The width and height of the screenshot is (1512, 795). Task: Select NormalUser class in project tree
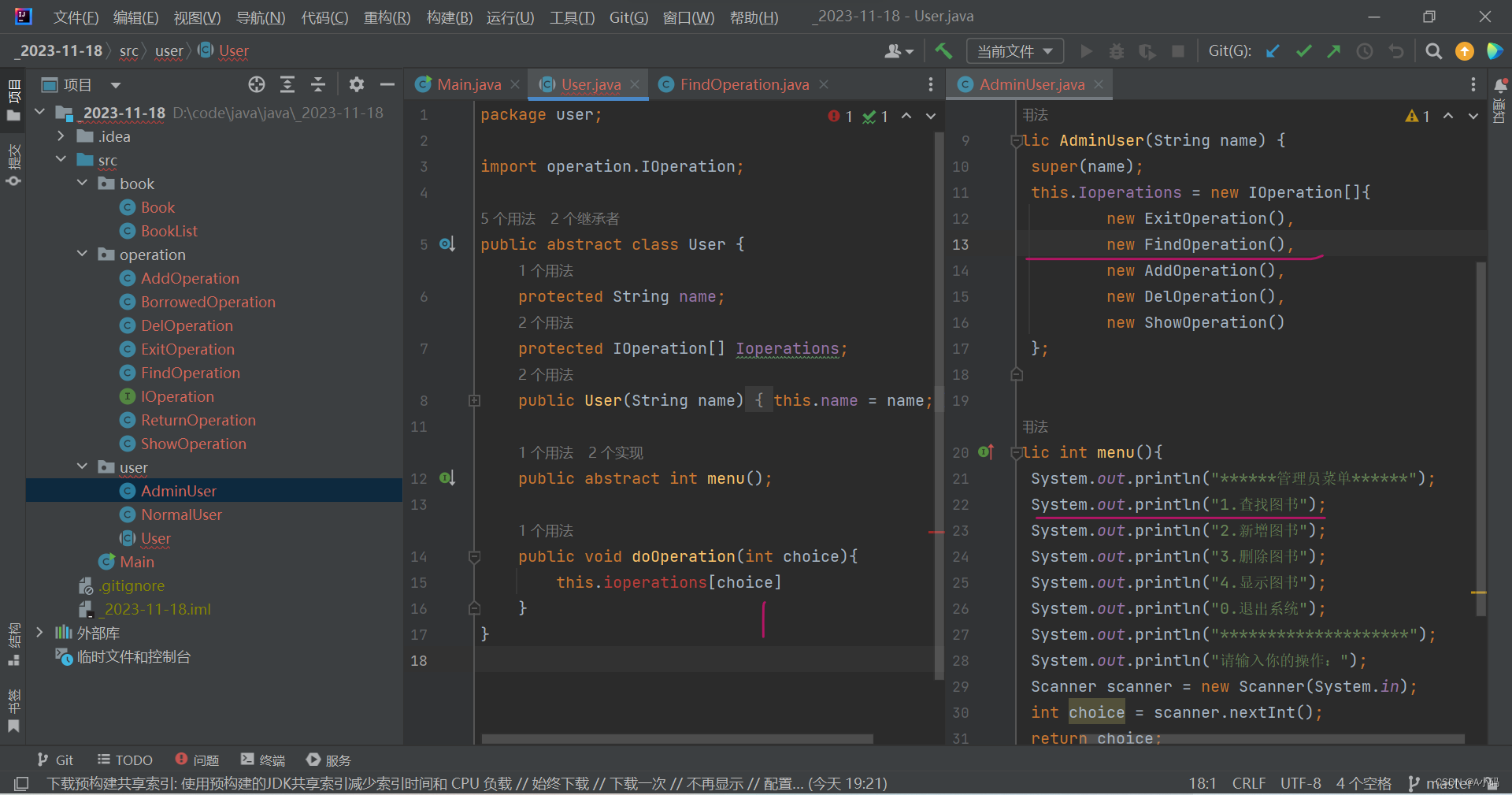(x=181, y=515)
